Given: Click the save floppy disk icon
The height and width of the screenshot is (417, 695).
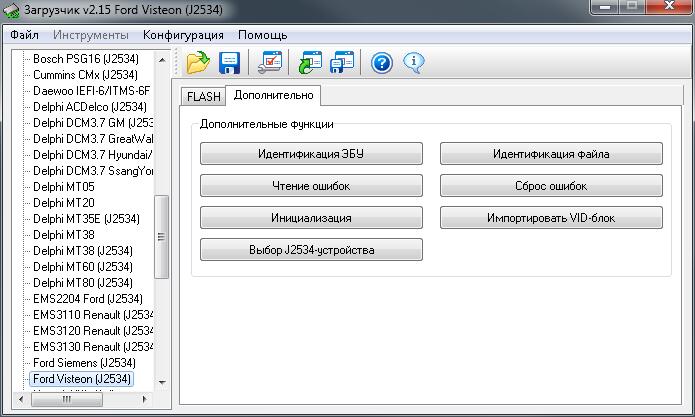Looking at the screenshot, I should pyautogui.click(x=229, y=63).
